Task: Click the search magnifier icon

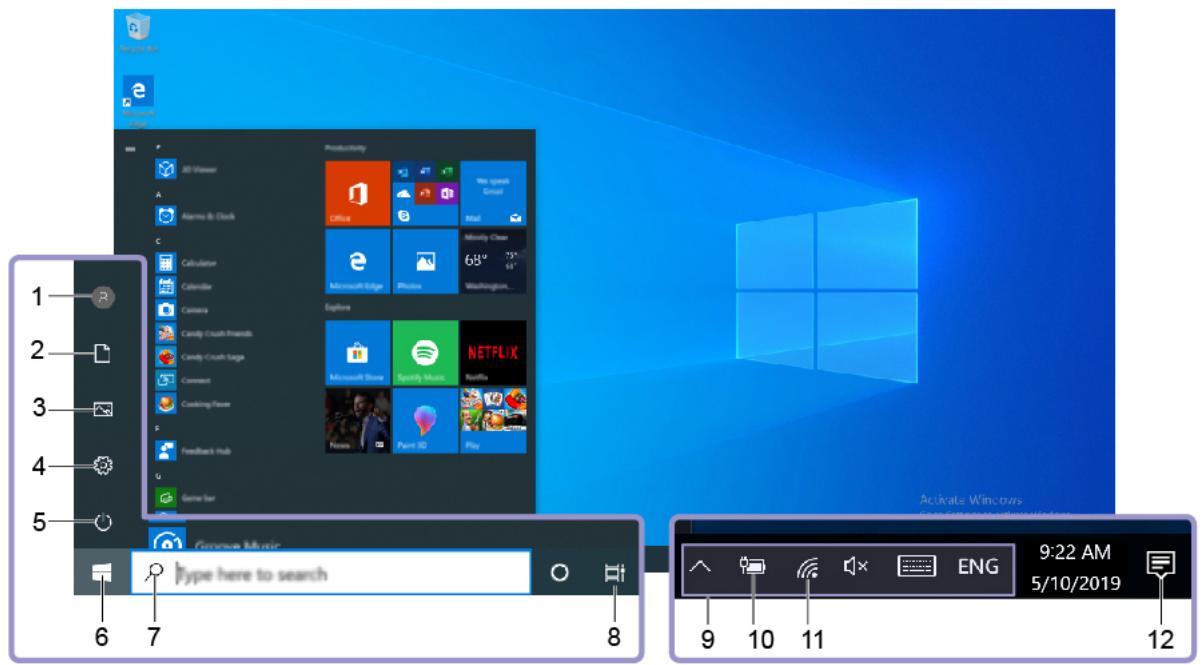Action: coord(154,572)
